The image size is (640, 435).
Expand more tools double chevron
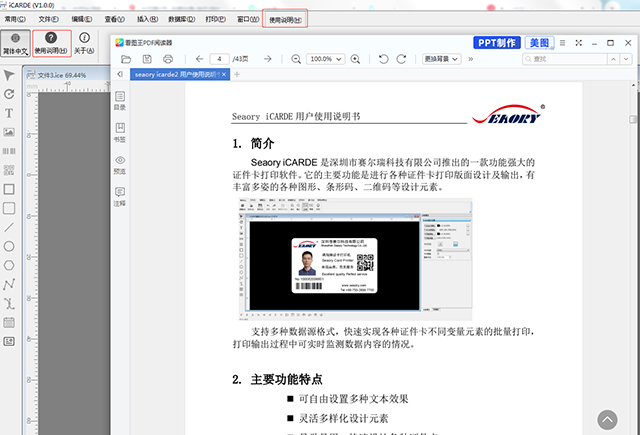point(471,59)
